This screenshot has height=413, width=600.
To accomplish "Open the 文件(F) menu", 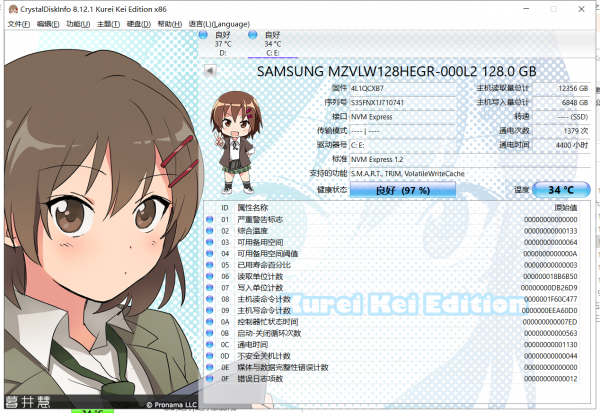I will (x=19, y=24).
